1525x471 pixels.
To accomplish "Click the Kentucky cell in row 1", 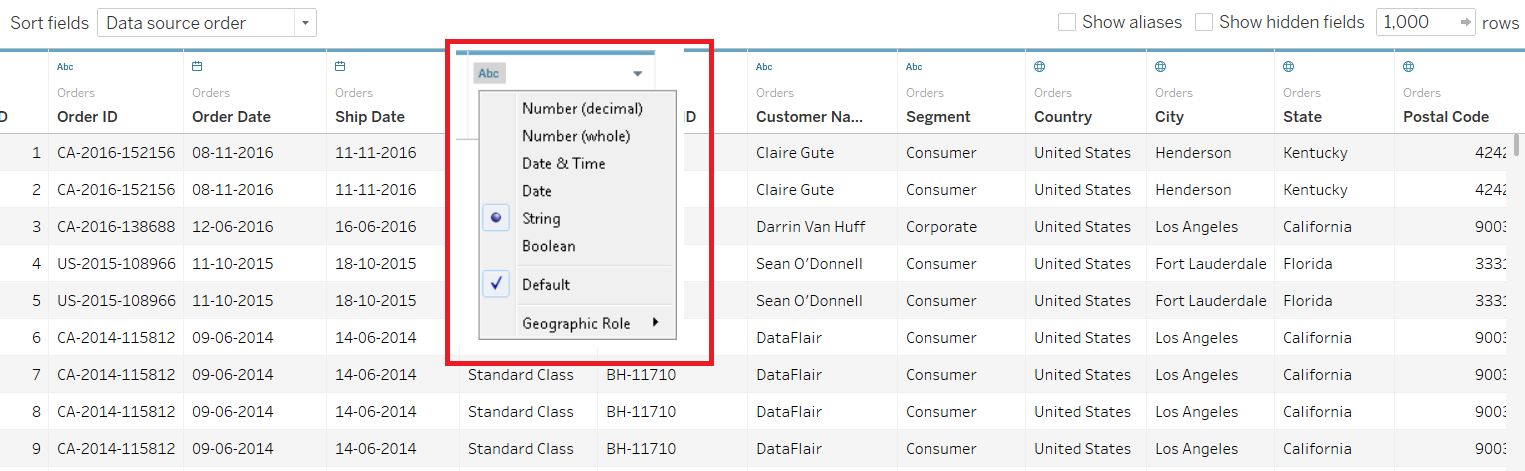I will pos(1315,153).
